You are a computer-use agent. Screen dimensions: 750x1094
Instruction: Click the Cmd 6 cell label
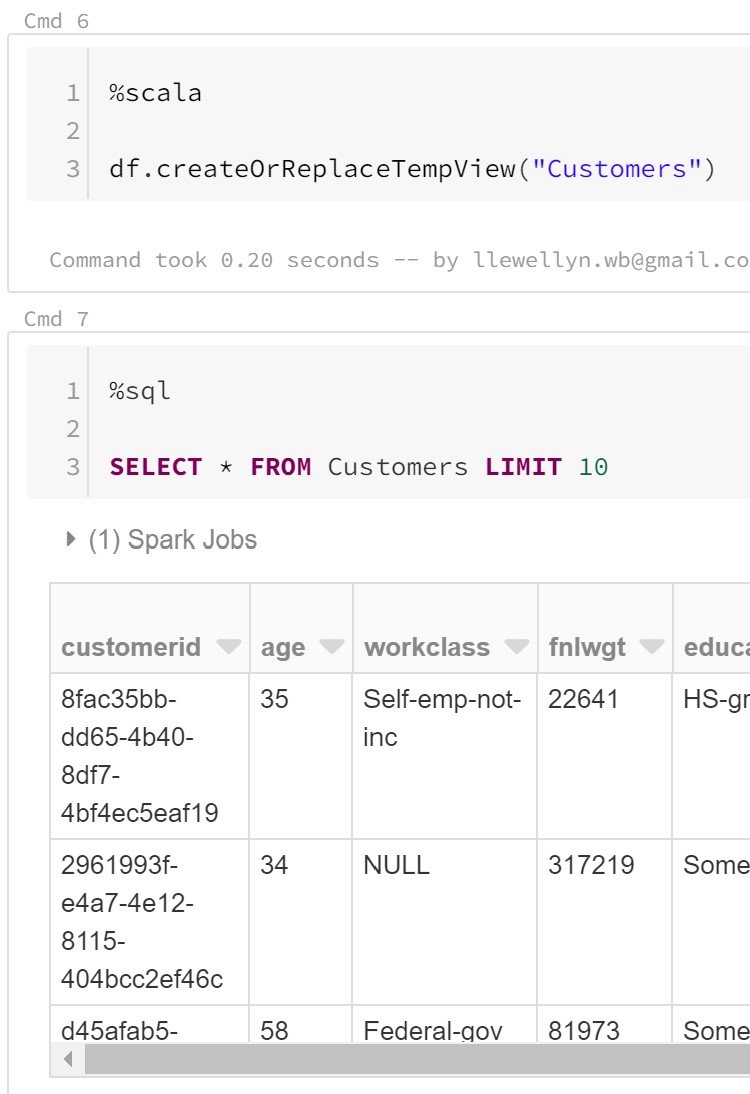pos(56,21)
